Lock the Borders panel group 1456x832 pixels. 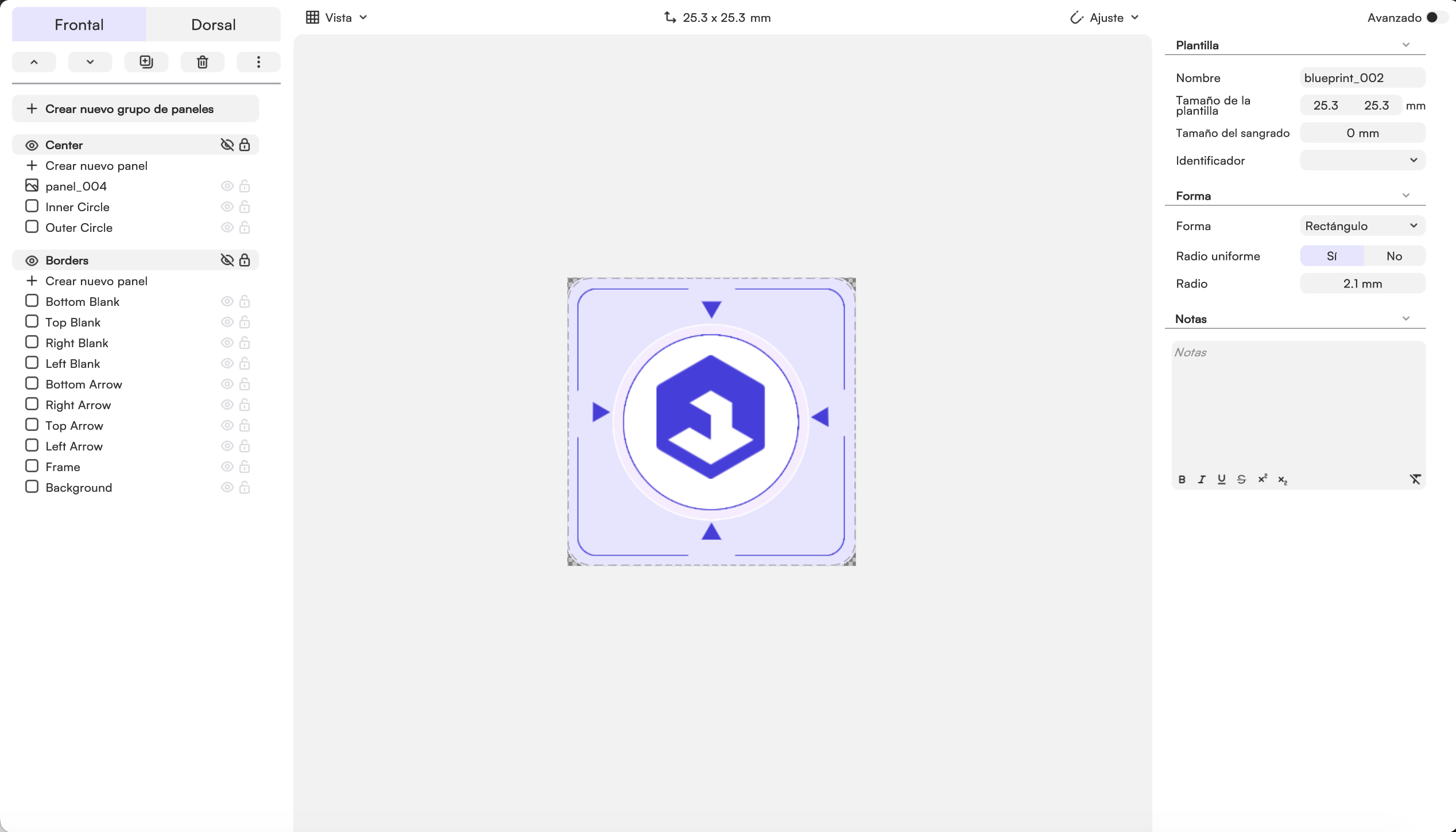(245, 260)
